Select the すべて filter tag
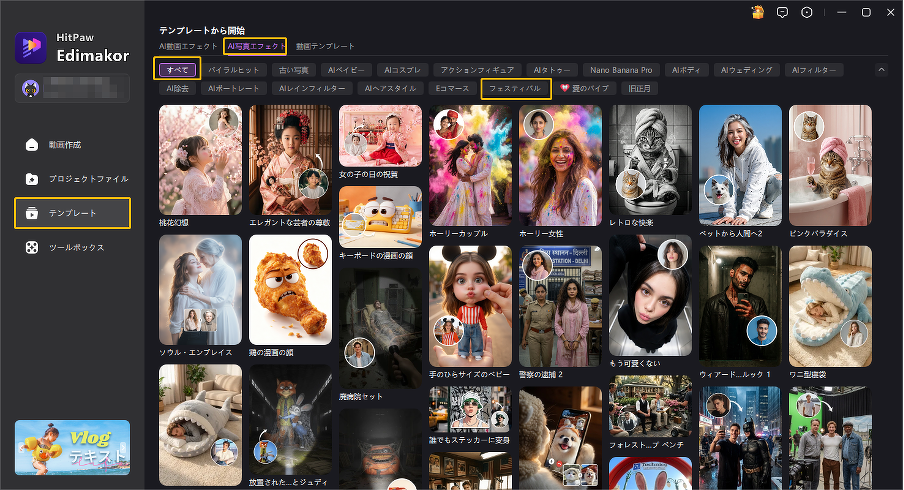Image resolution: width=904 pixels, height=490 pixels. 177,70
